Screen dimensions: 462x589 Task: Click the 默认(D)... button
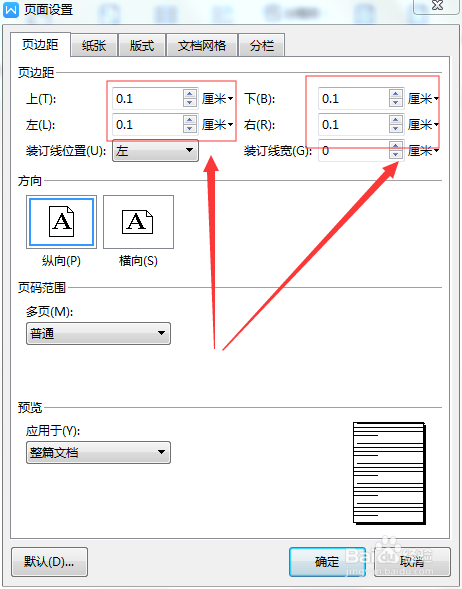pyautogui.click(x=49, y=562)
